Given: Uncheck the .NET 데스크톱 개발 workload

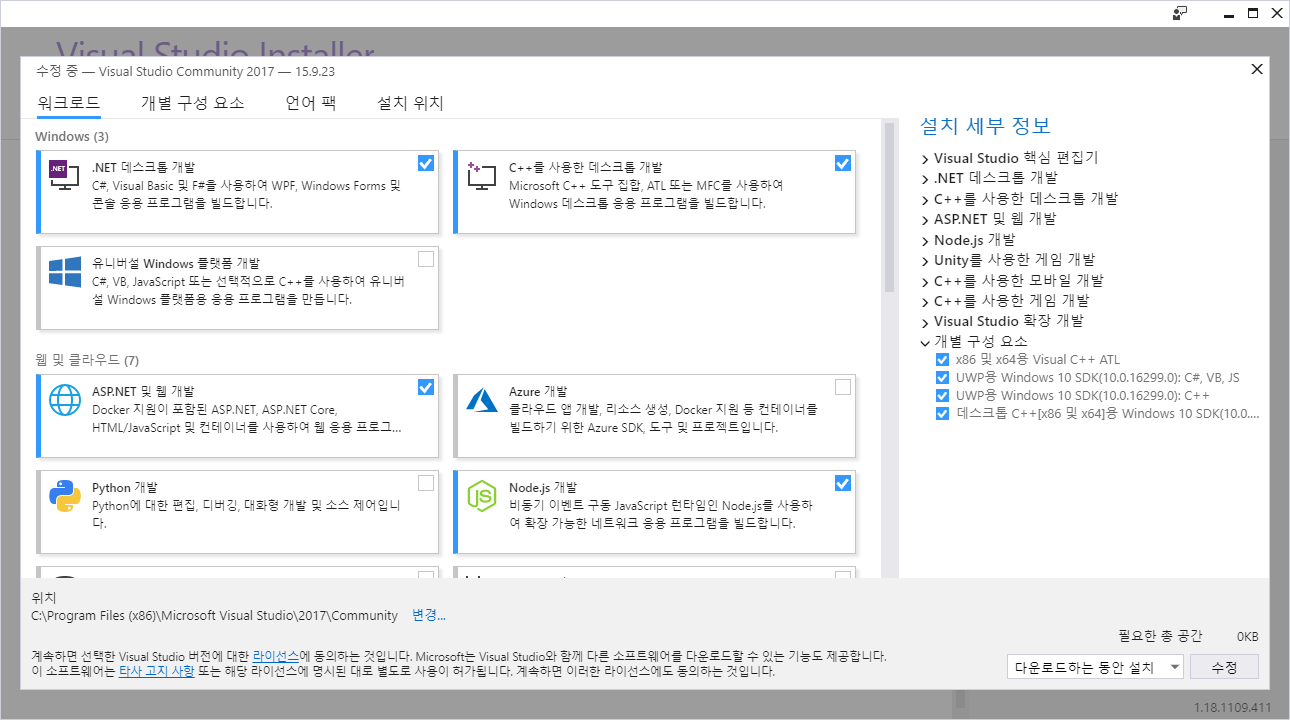Looking at the screenshot, I should [x=426, y=163].
